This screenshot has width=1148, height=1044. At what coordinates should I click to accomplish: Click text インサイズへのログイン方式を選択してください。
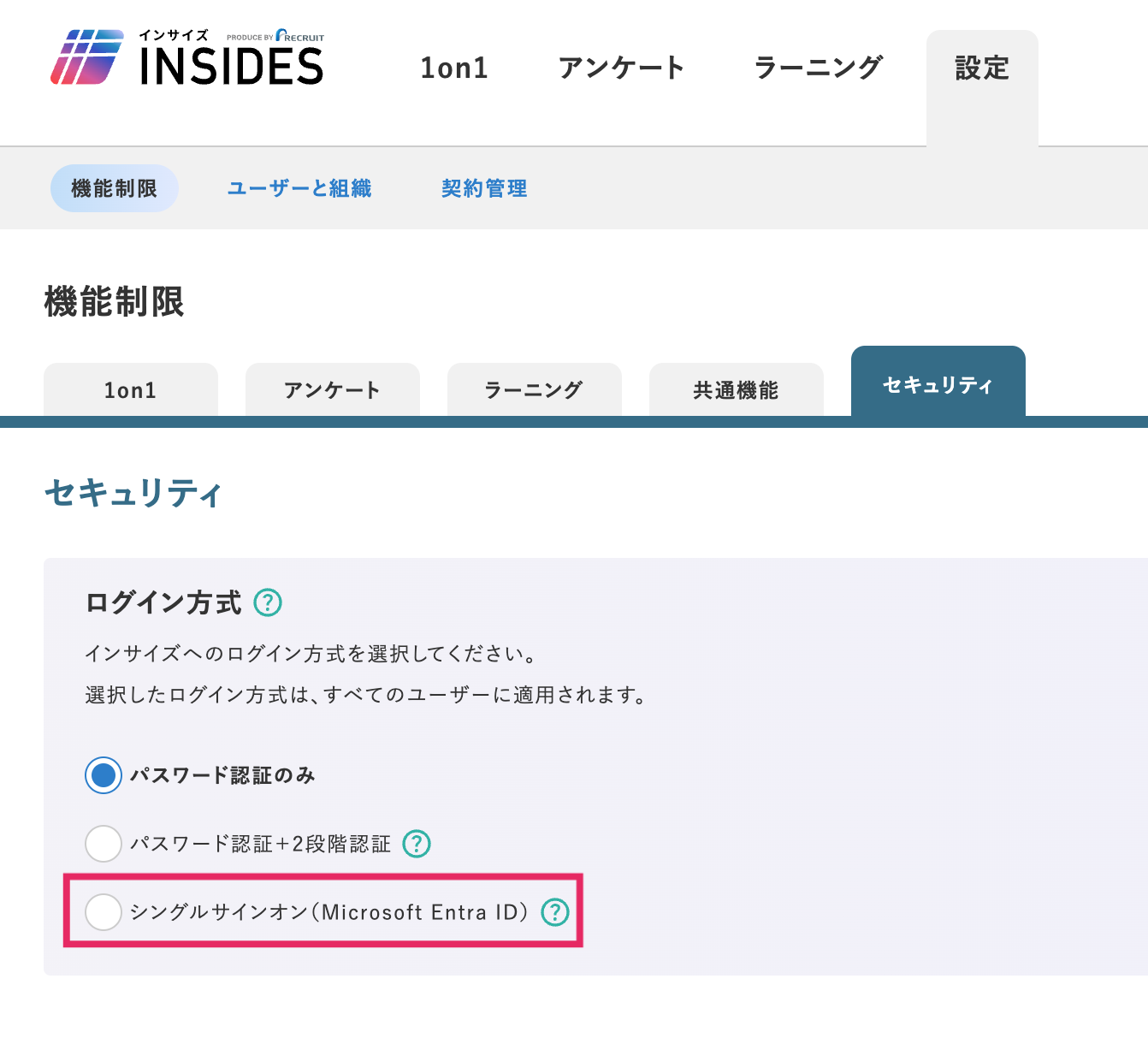pyautogui.click(x=312, y=654)
